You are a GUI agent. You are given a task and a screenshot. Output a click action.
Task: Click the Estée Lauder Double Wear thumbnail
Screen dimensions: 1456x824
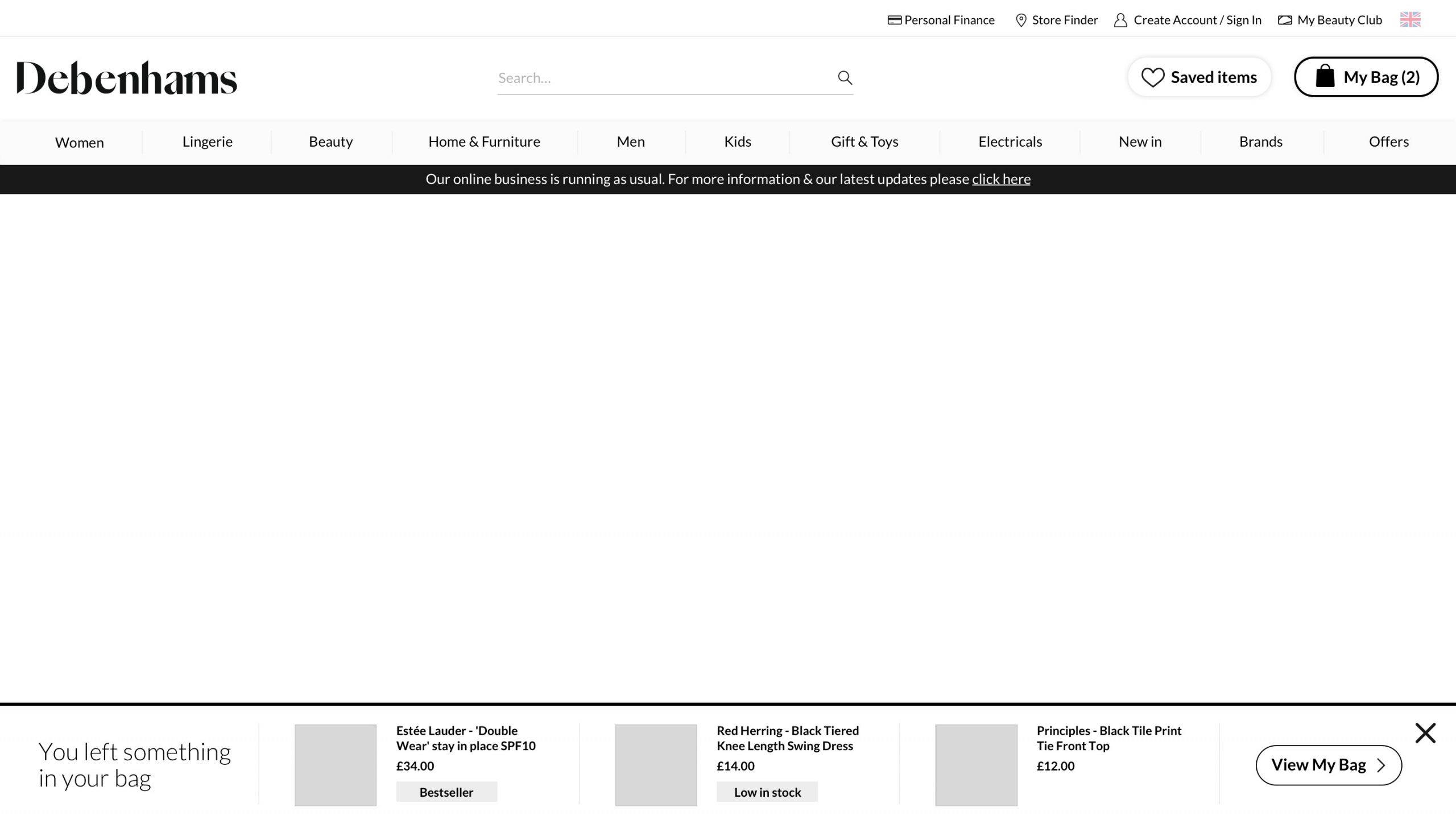point(335,765)
